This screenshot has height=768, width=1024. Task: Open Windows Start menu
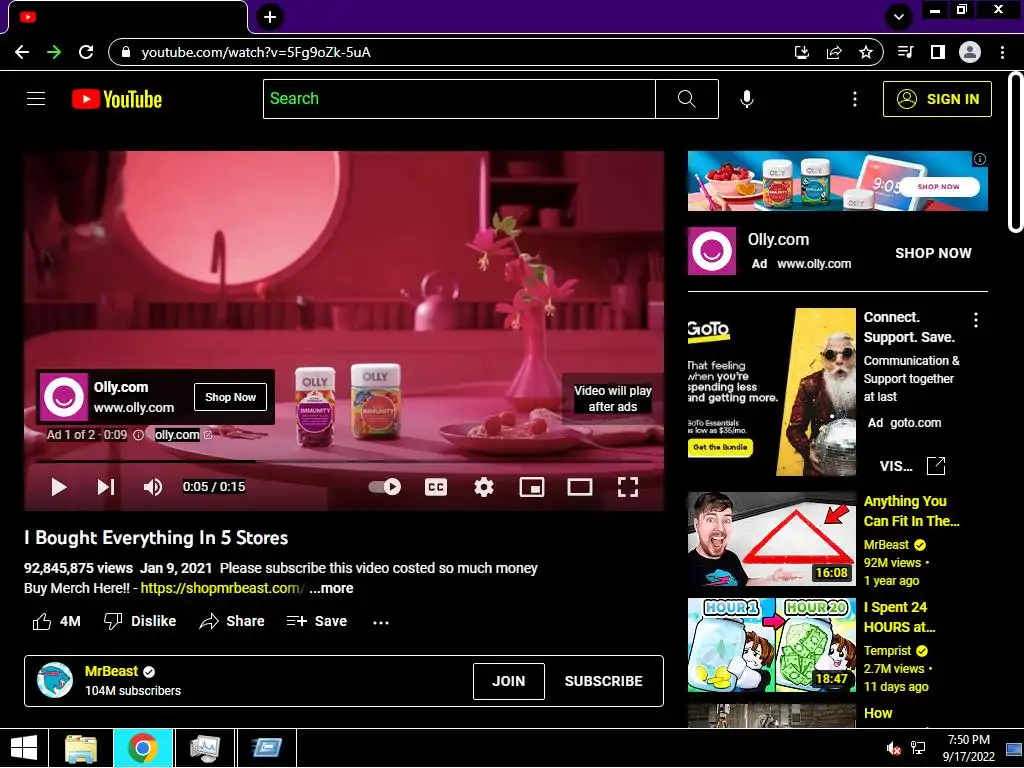pos(24,748)
